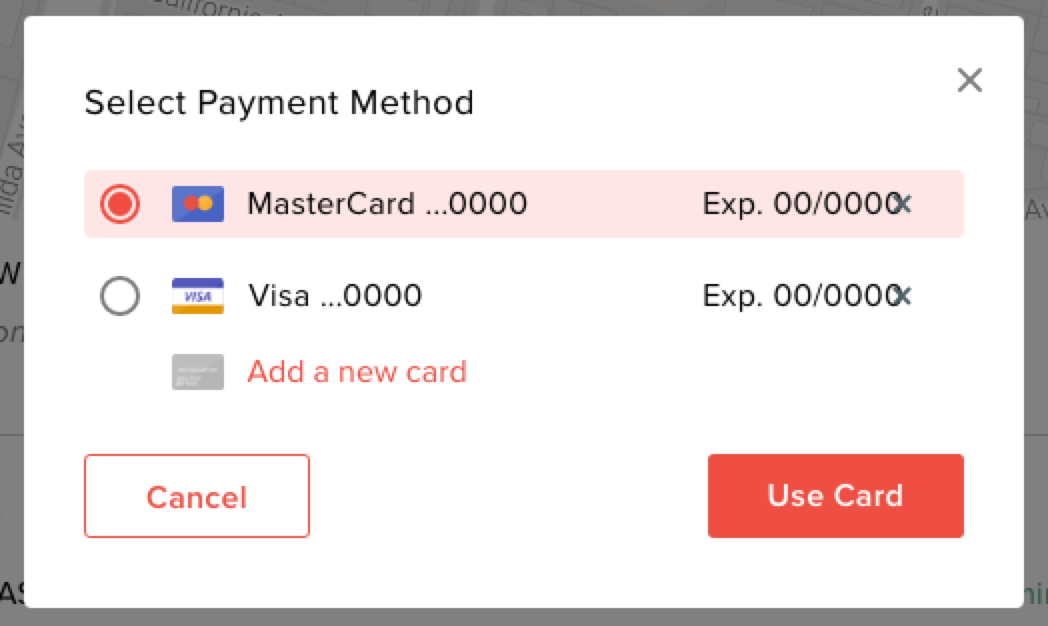
Task: Click the Select Payment Method heading
Action: (279, 103)
